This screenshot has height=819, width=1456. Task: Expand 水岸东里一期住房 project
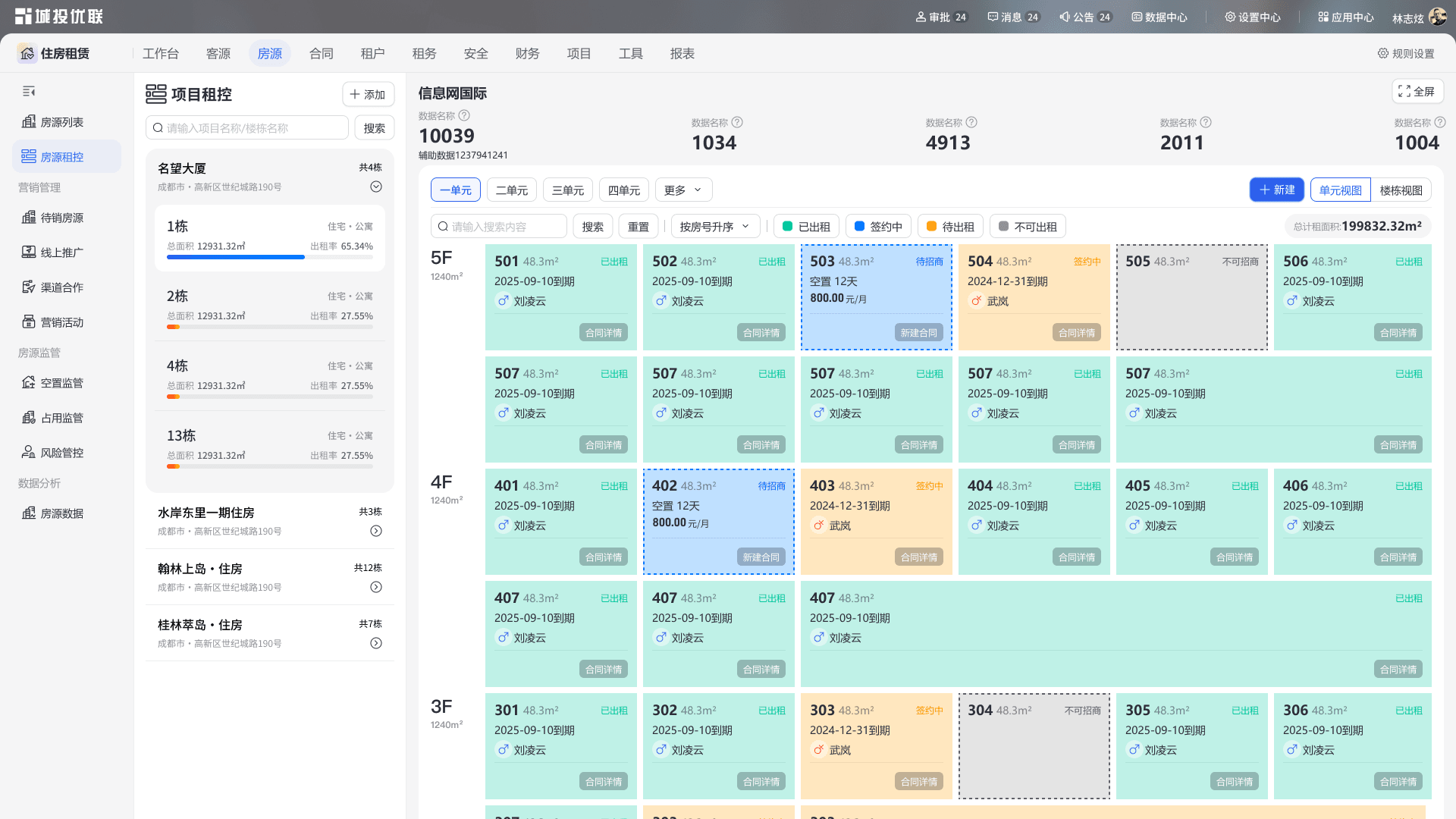pos(376,531)
